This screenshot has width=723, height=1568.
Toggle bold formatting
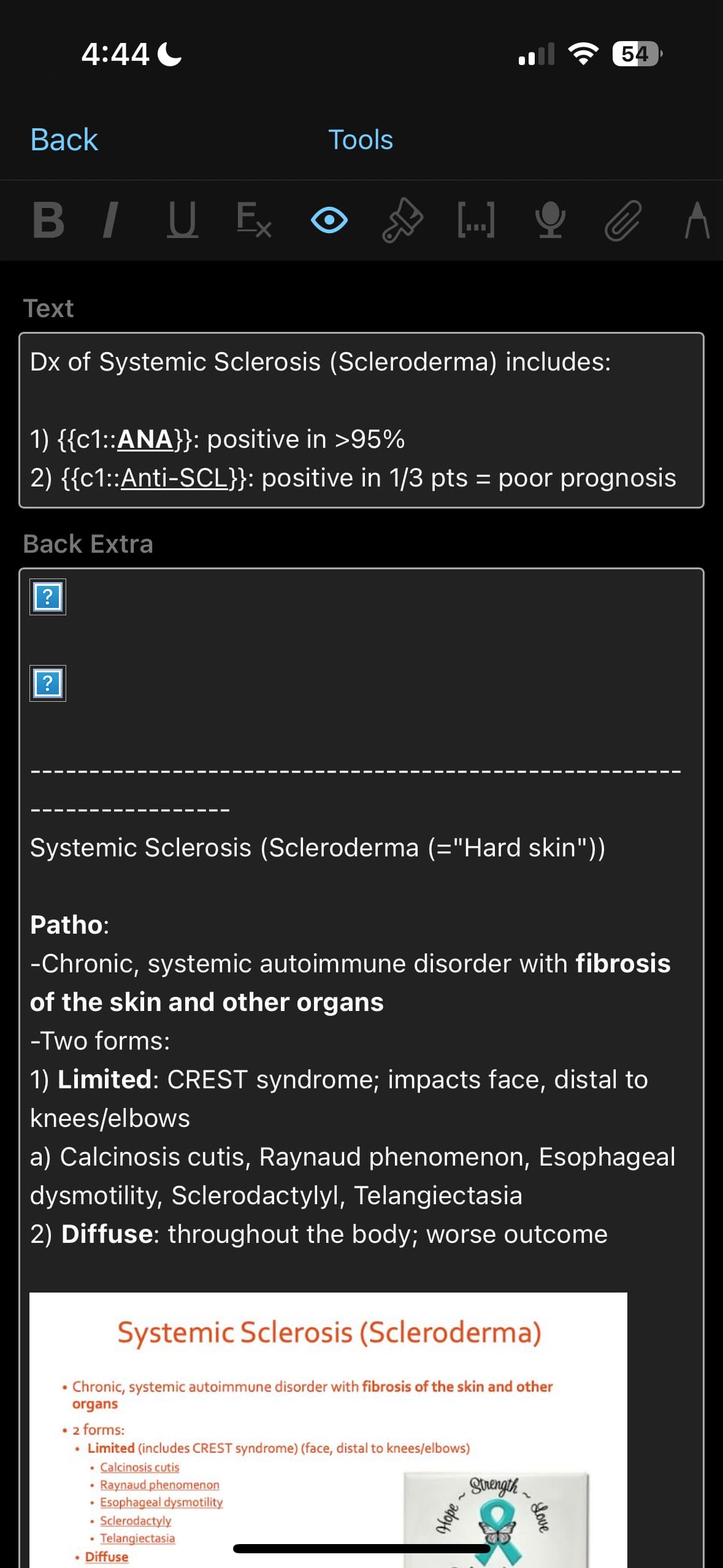point(49,221)
